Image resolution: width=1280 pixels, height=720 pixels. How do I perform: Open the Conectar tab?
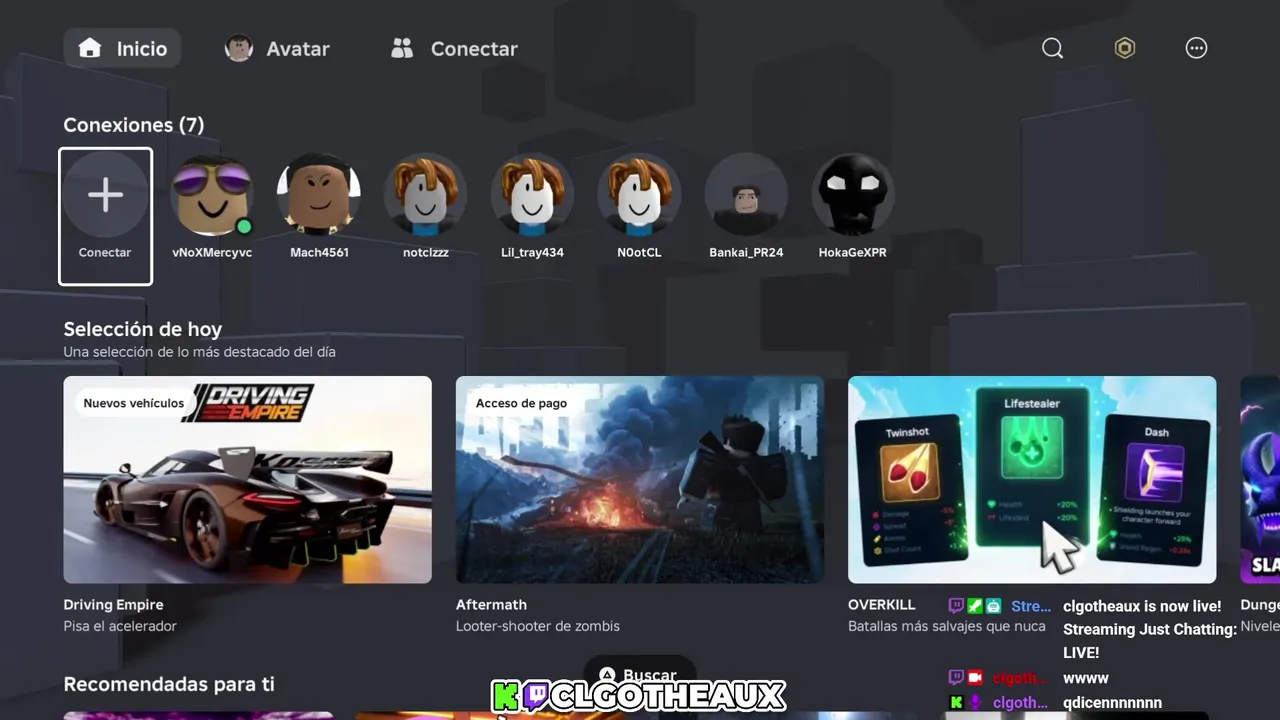point(454,48)
